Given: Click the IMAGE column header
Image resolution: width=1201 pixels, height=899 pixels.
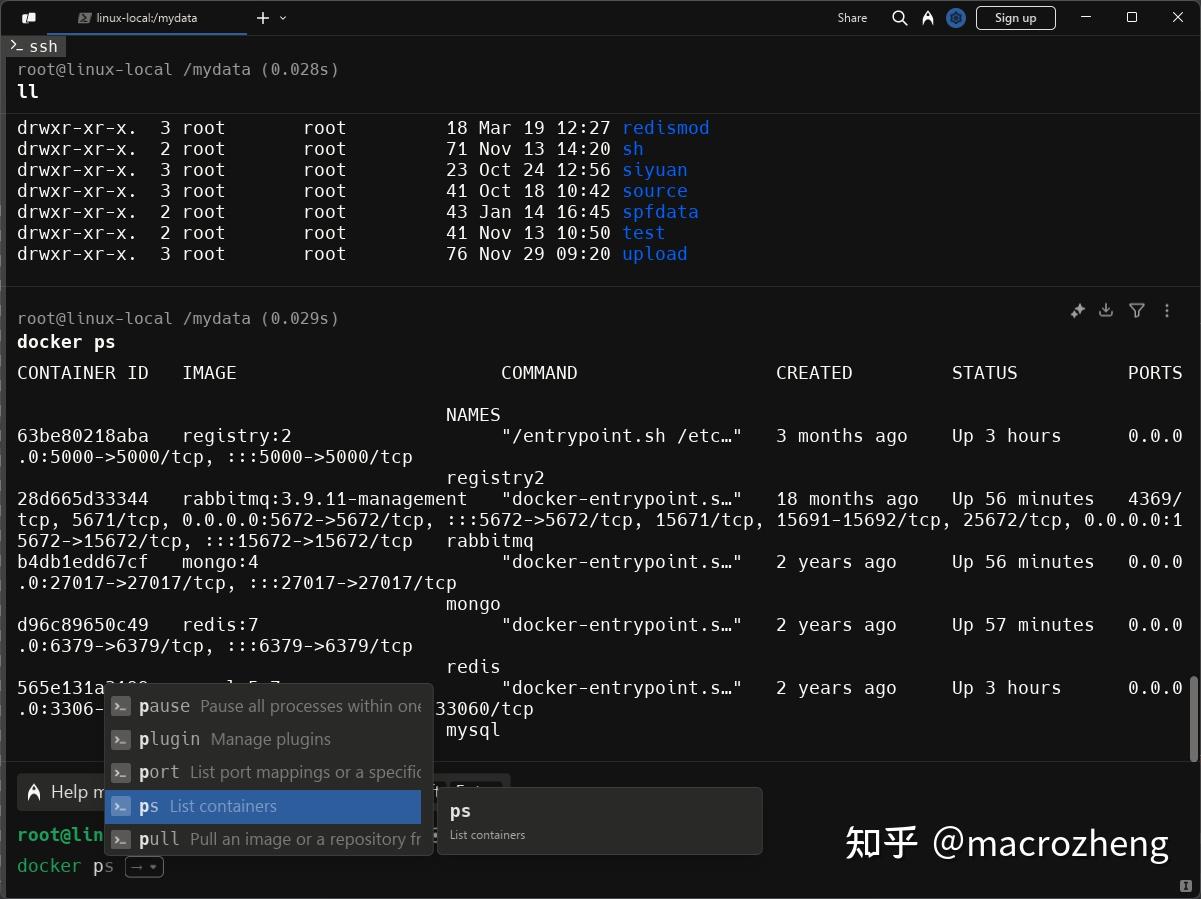Looking at the screenshot, I should pos(209,373).
